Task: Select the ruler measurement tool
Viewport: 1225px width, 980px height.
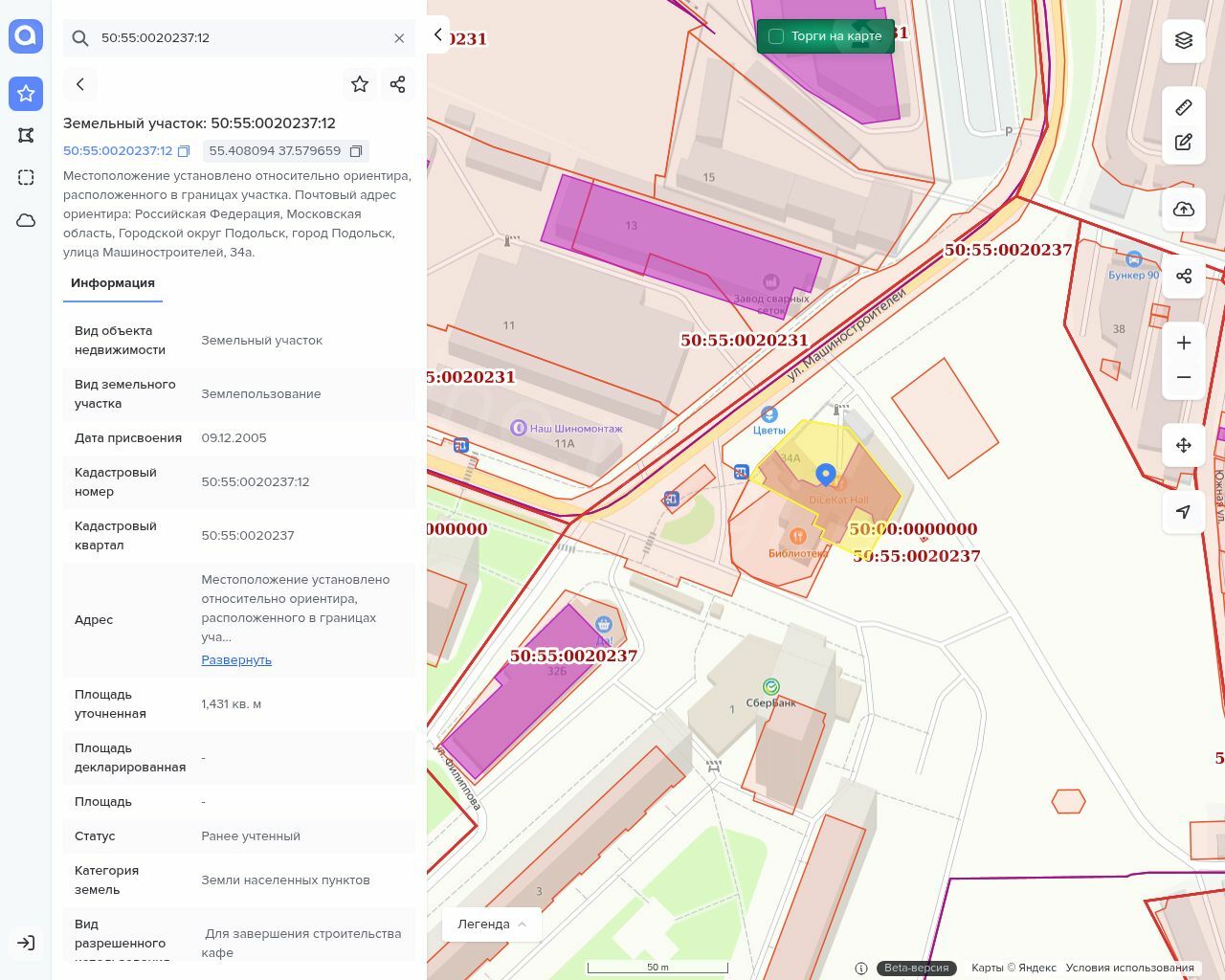Action: 1184,107
